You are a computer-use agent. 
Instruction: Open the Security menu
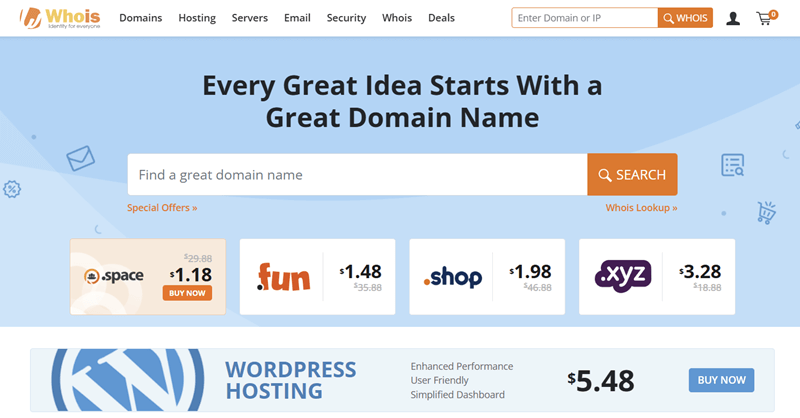pyautogui.click(x=346, y=18)
